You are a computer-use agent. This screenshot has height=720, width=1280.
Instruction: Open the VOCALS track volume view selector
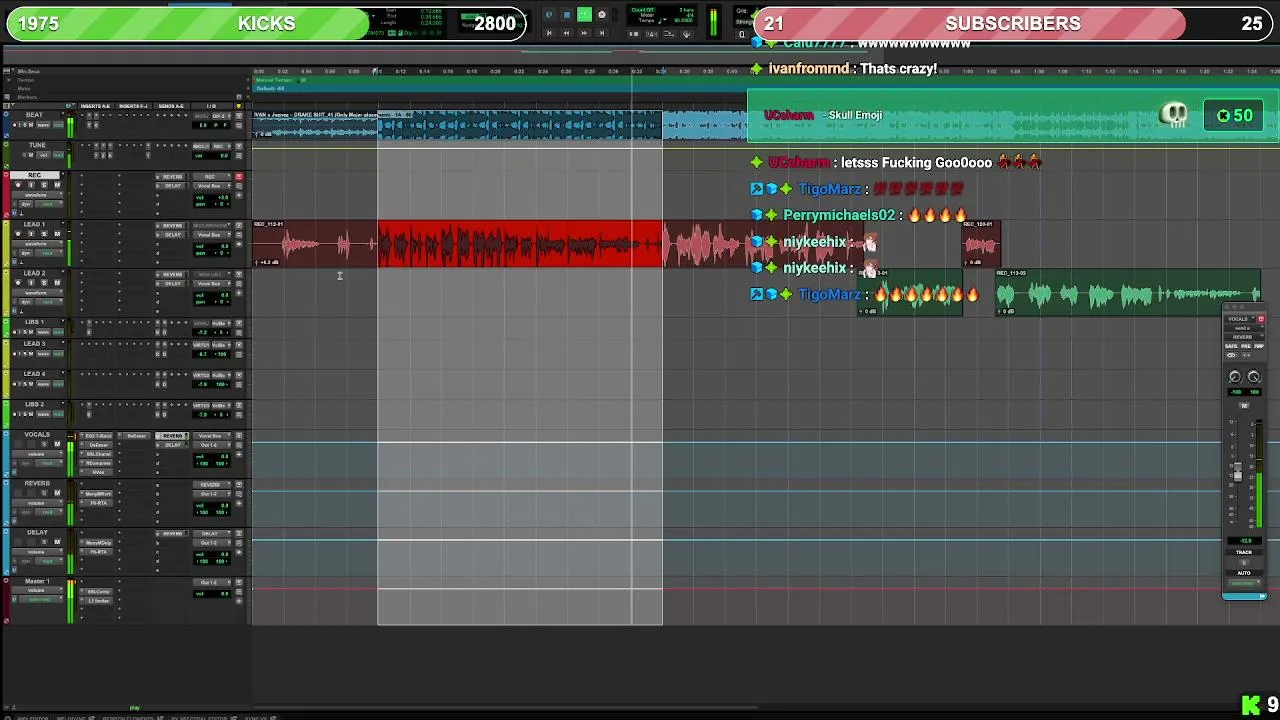pos(36,454)
